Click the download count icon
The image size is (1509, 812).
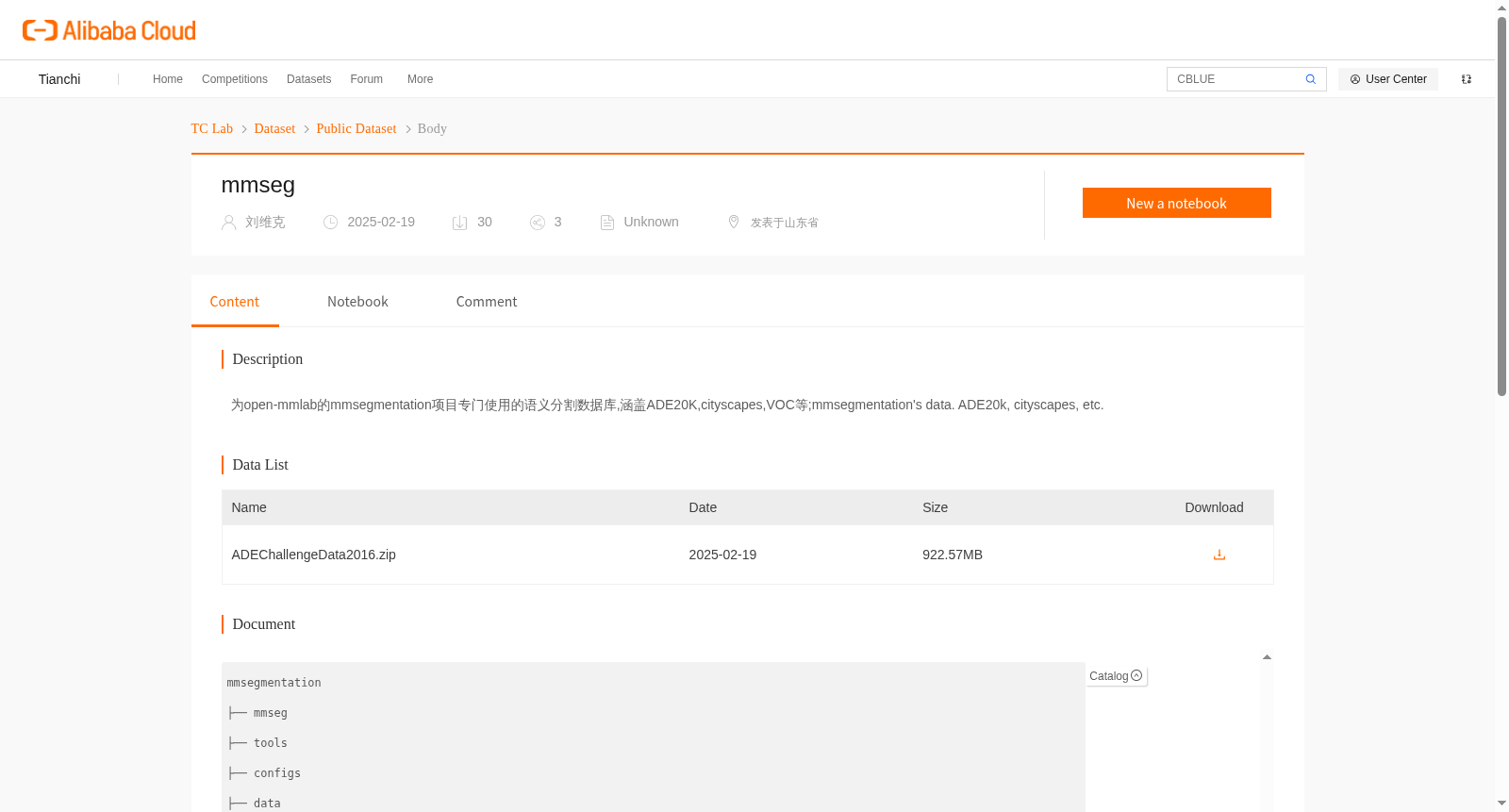tap(460, 223)
